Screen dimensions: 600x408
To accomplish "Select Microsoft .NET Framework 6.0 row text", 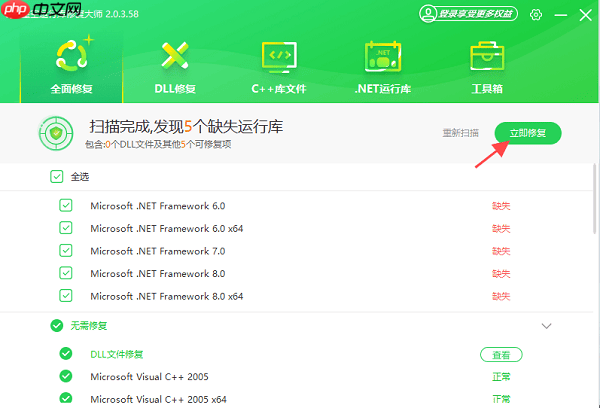I will [x=158, y=206].
